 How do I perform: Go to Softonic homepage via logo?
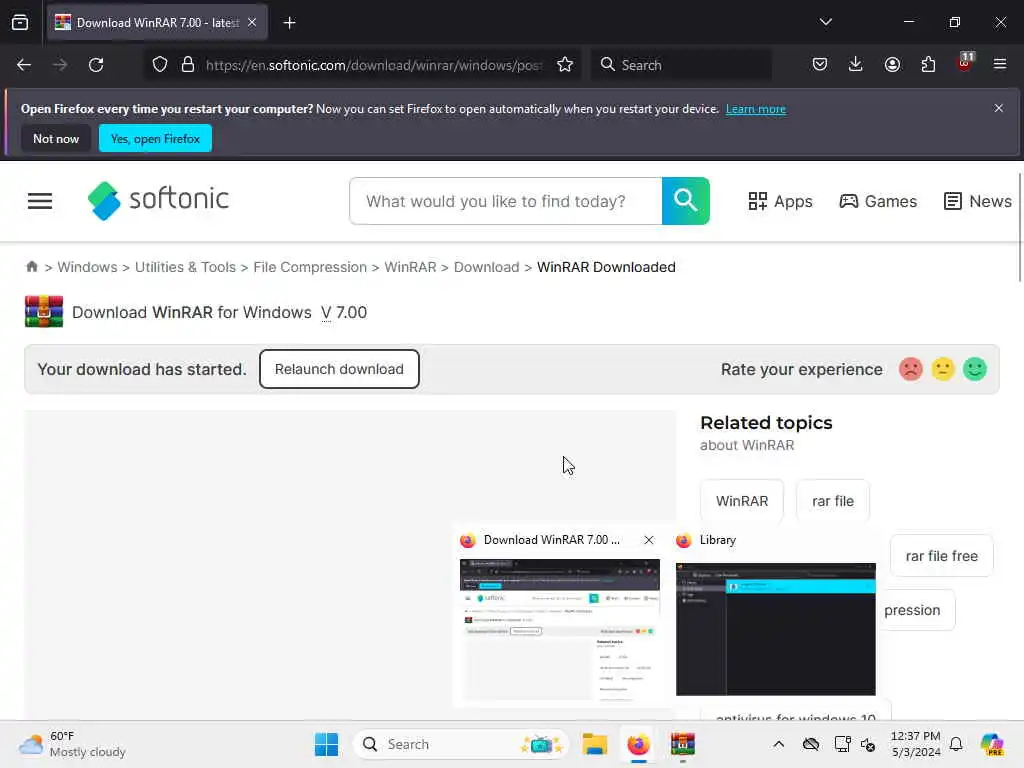[158, 200]
